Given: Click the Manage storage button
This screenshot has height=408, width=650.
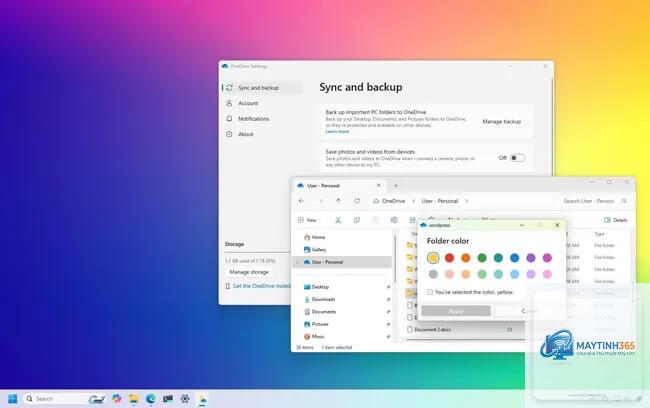Looking at the screenshot, I should (249, 272).
